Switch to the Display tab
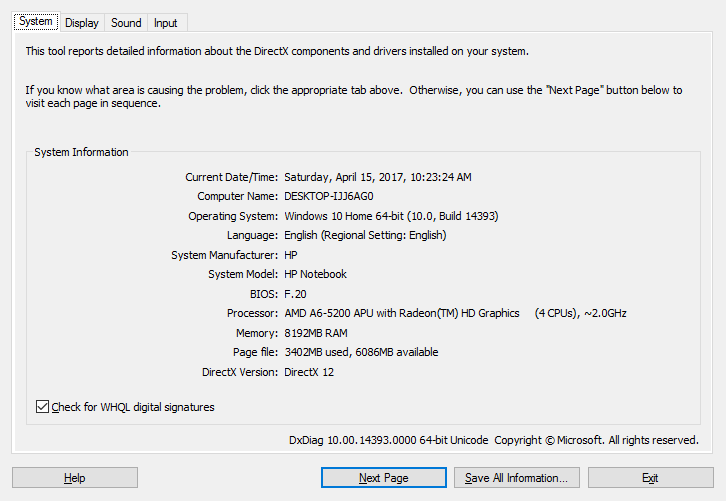 [x=82, y=23]
